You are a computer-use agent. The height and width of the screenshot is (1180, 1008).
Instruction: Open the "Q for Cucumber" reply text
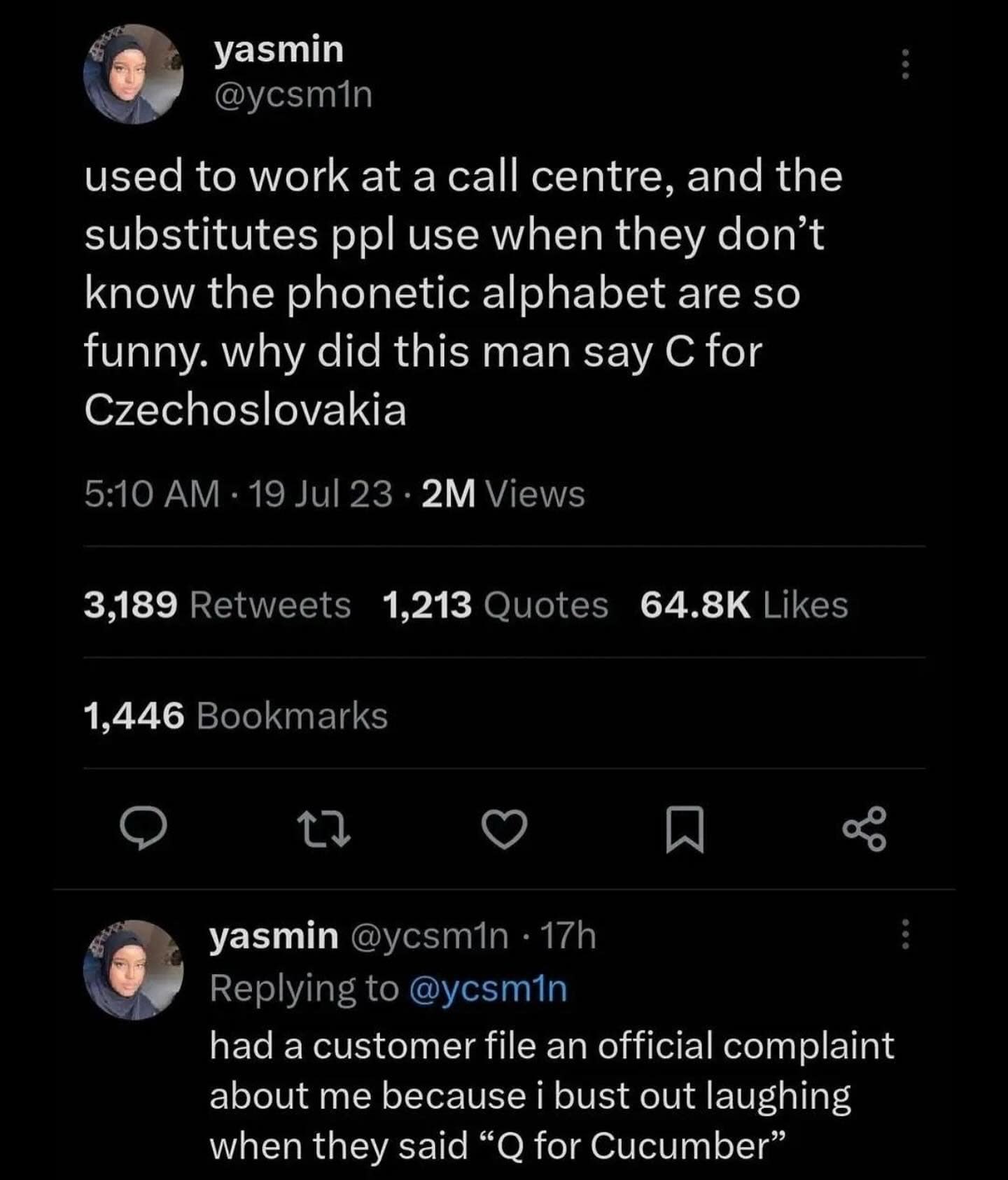pos(551,1095)
